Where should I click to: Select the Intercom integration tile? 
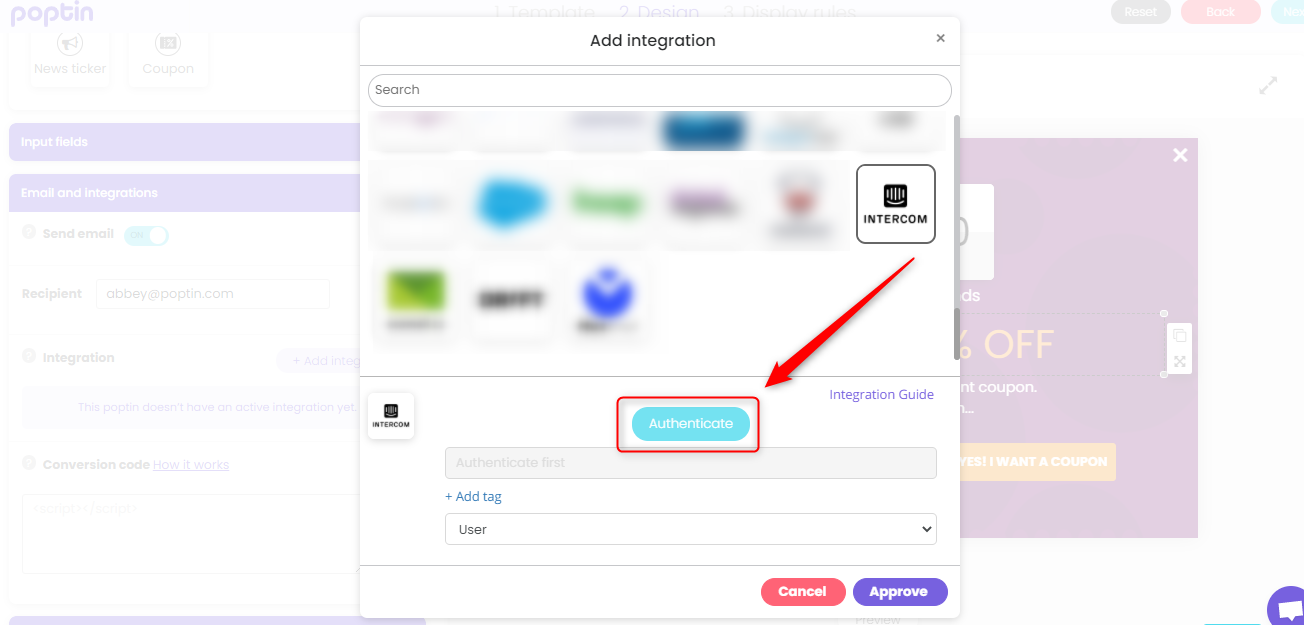[896, 204]
